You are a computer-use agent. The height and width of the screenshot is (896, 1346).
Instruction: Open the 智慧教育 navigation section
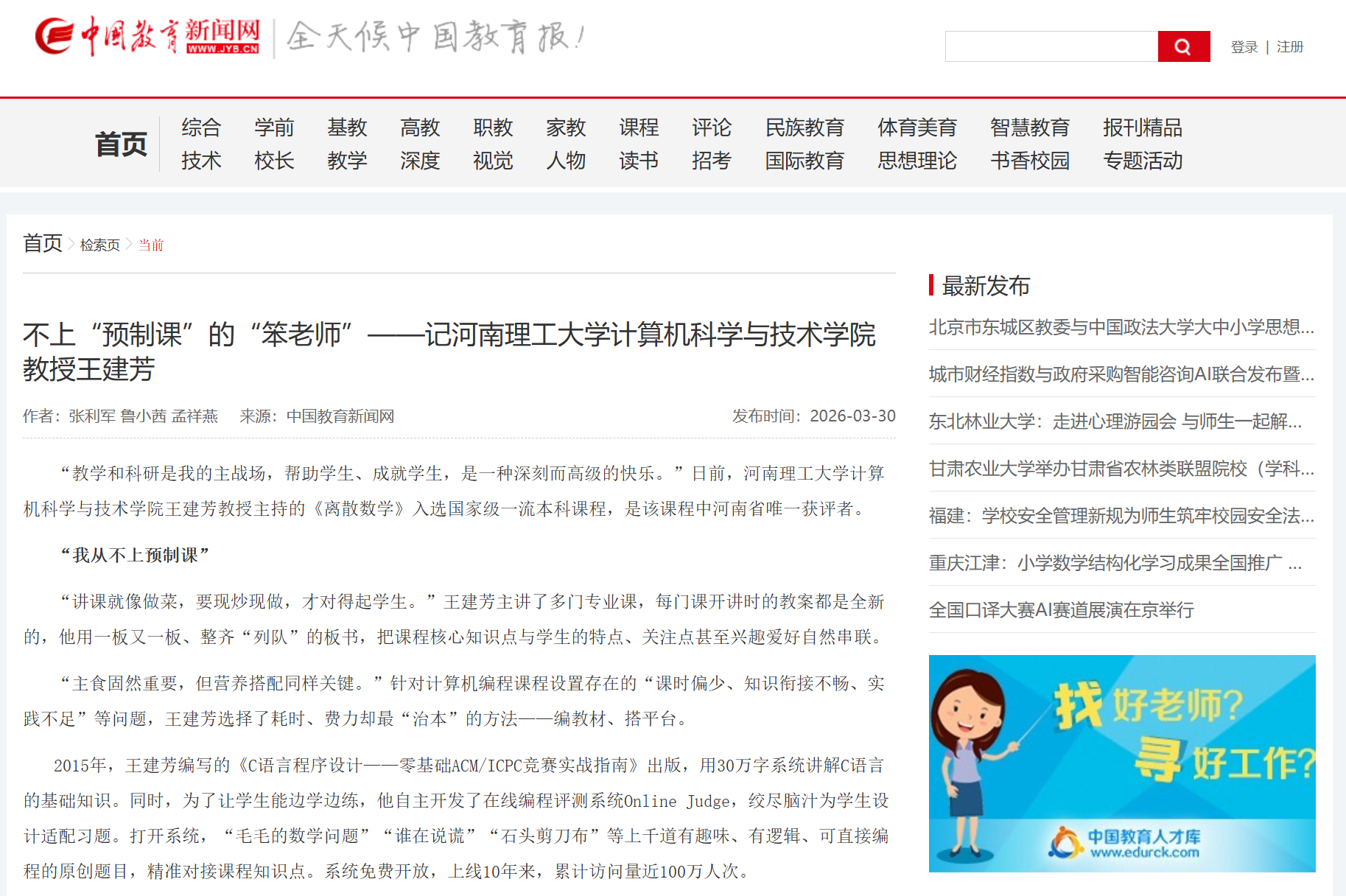click(1029, 127)
